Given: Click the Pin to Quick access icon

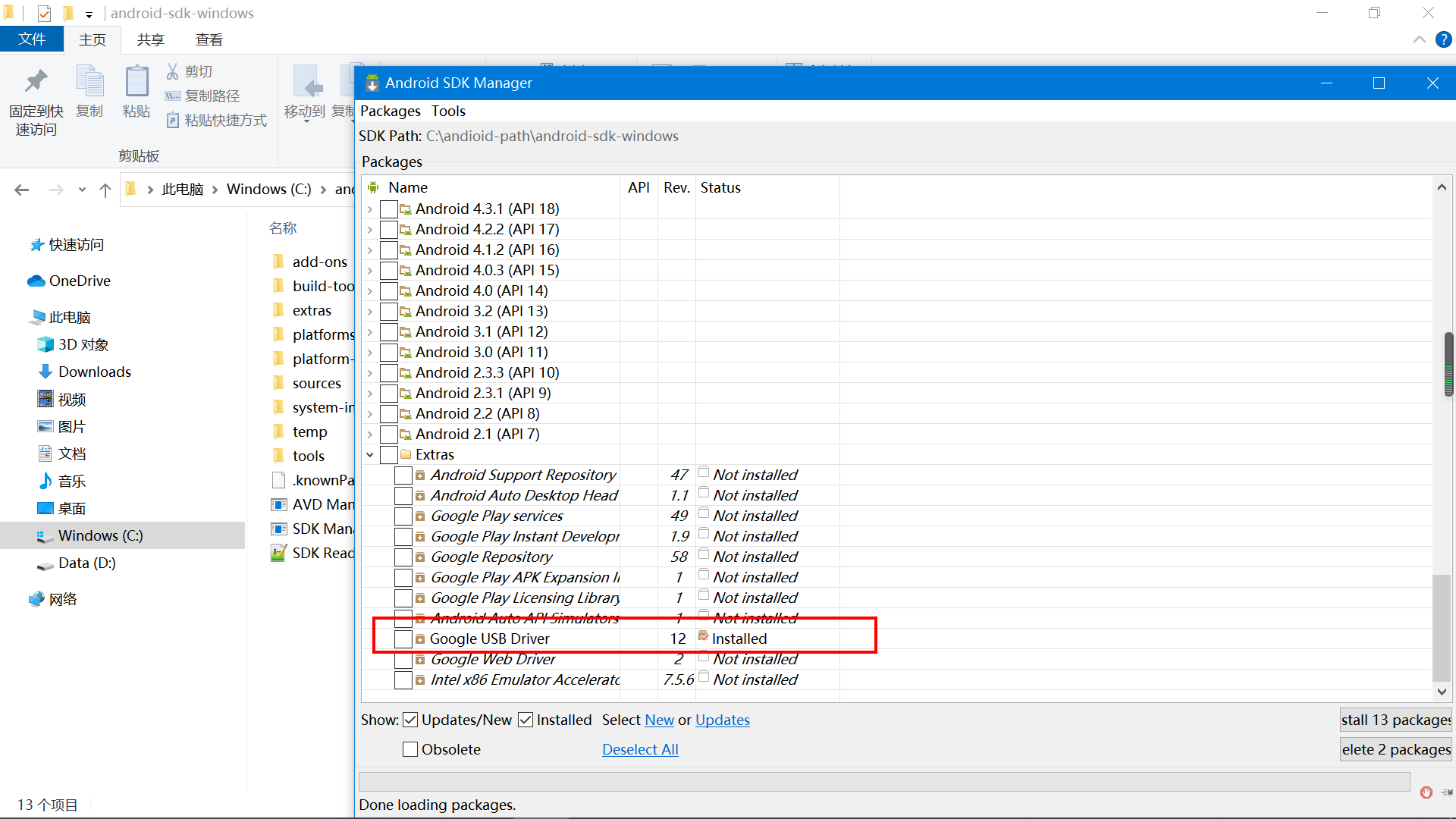Looking at the screenshot, I should point(36,81).
